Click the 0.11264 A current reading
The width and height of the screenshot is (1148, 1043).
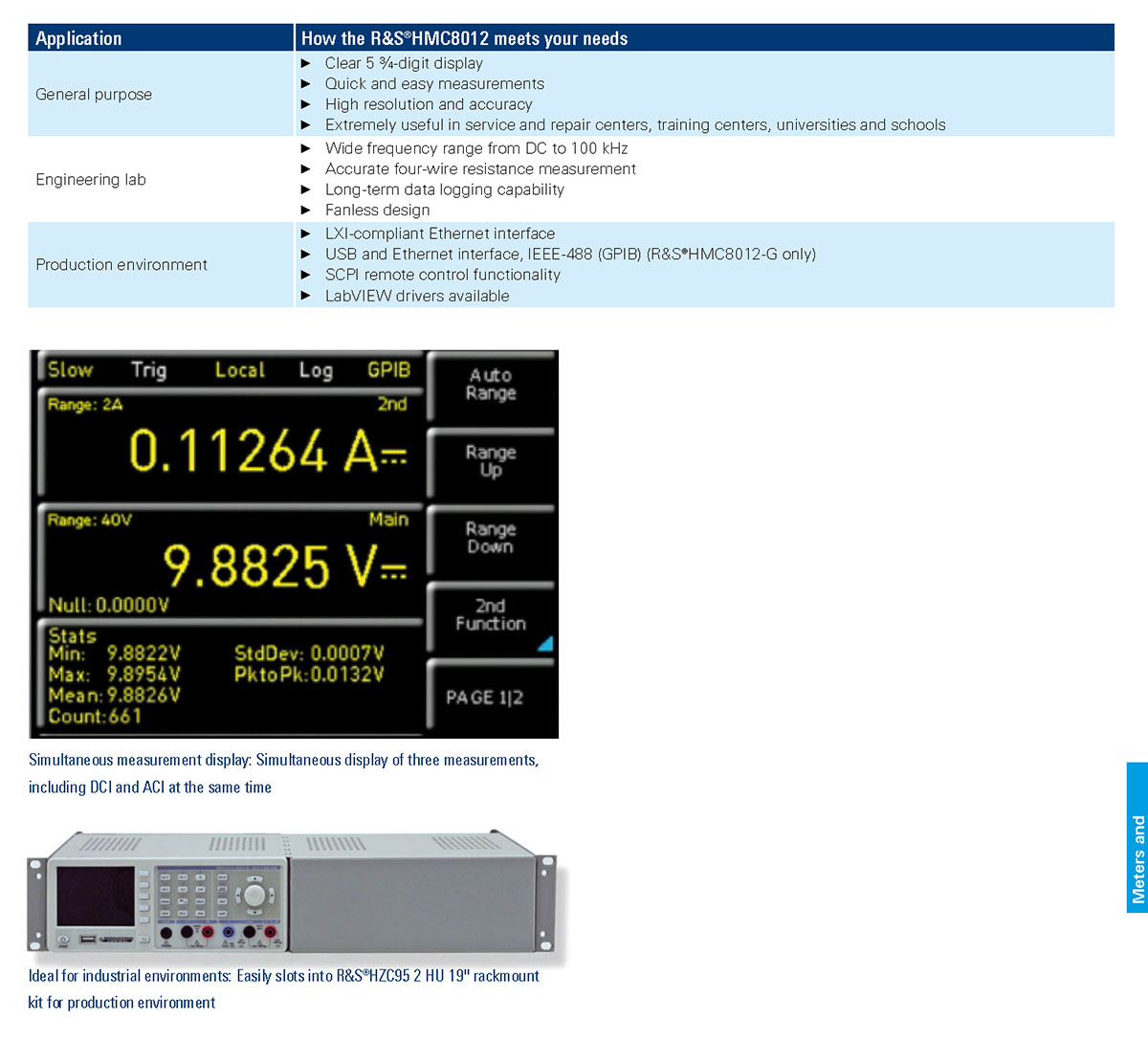268,451
